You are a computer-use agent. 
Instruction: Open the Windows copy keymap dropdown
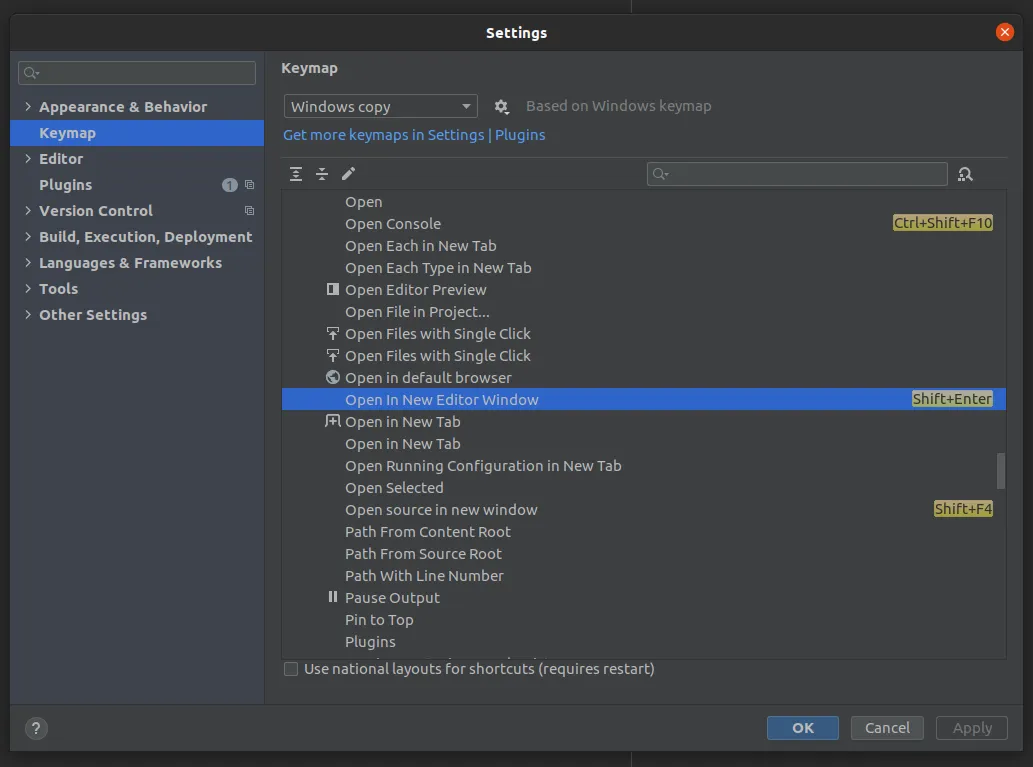380,107
